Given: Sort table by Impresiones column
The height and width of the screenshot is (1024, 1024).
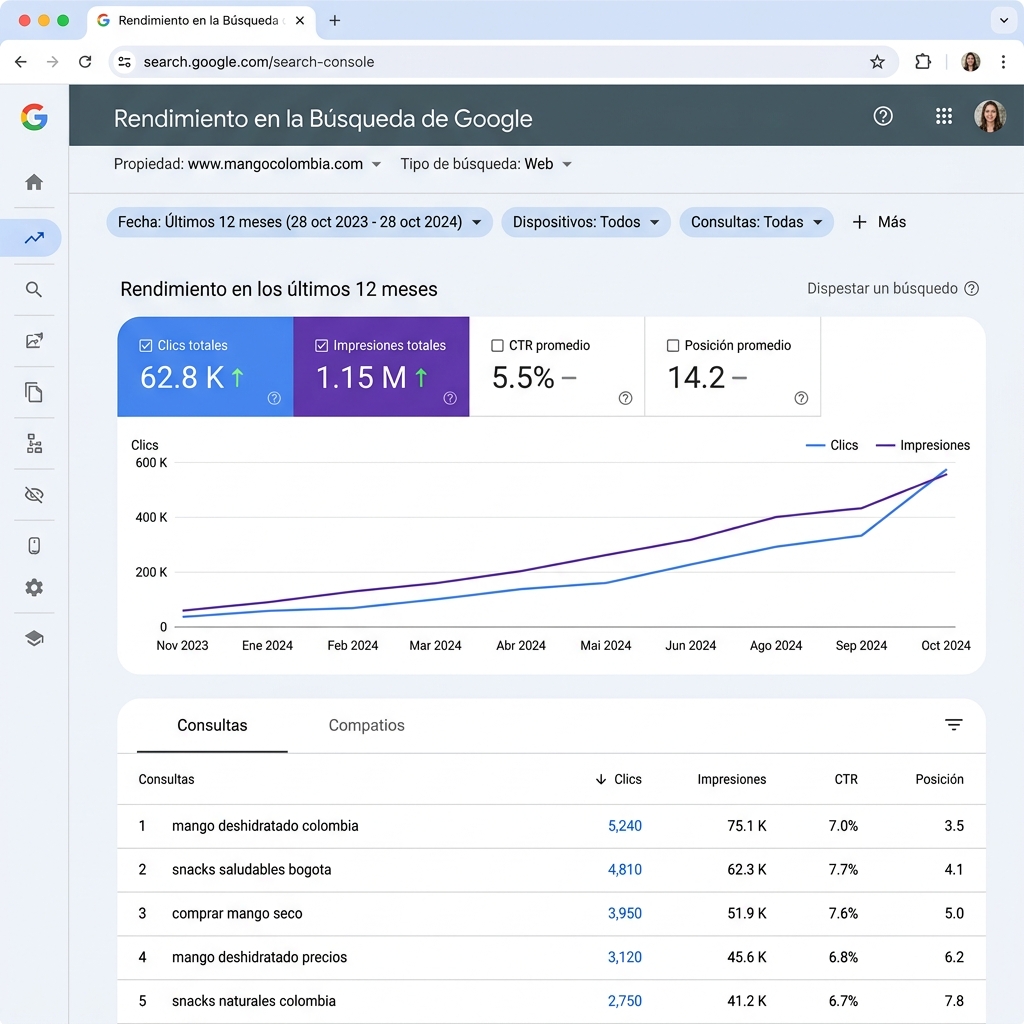Looking at the screenshot, I should click(x=731, y=779).
